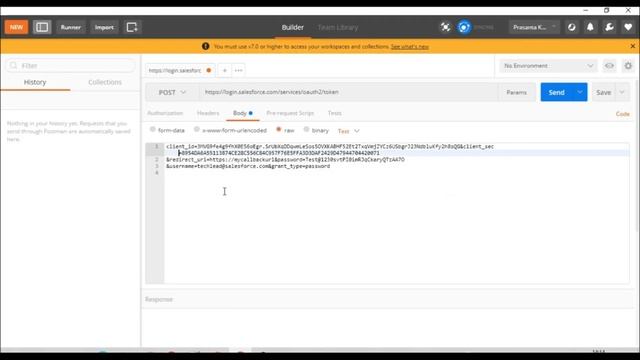Open the tab options ellipsis menu
Image resolution: width=640 pixels, height=360 pixels.
pos(238,70)
